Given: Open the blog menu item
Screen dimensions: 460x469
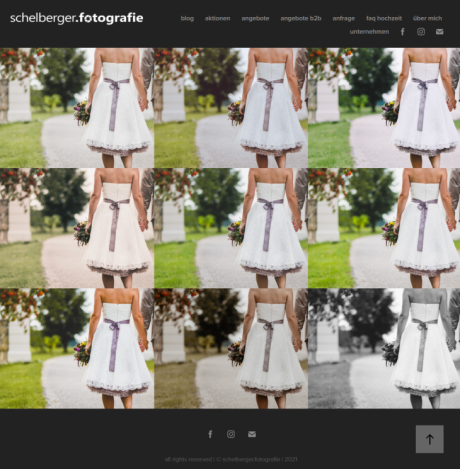Looking at the screenshot, I should pos(187,18).
